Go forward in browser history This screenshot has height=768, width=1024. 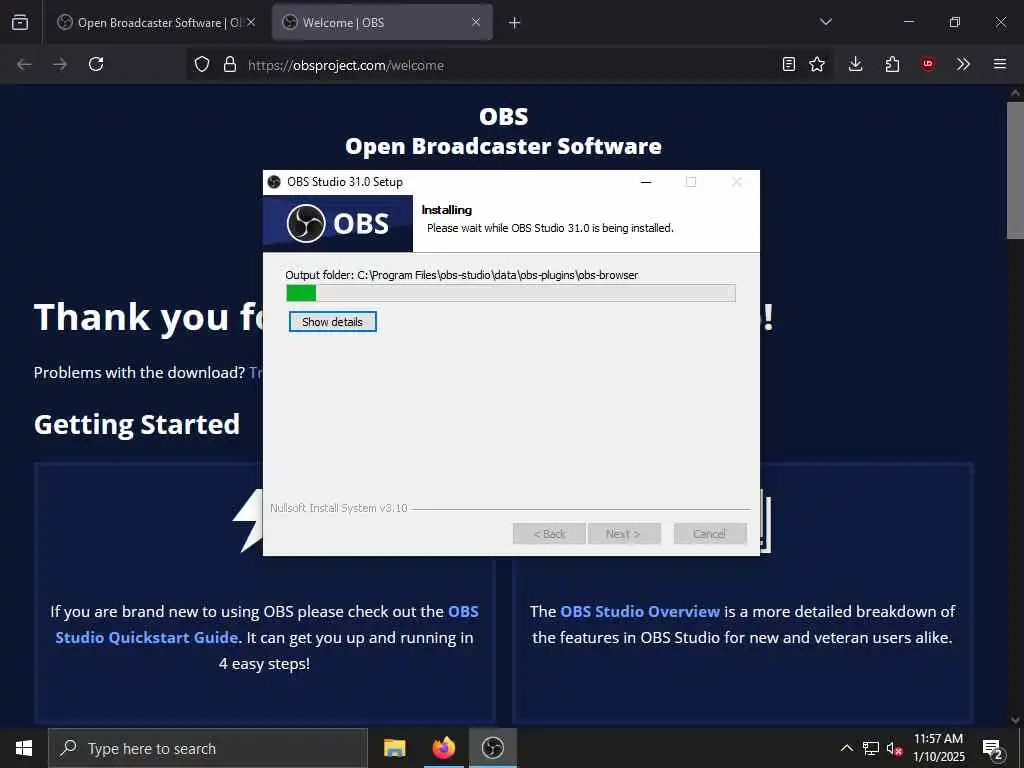pyautogui.click(x=60, y=64)
